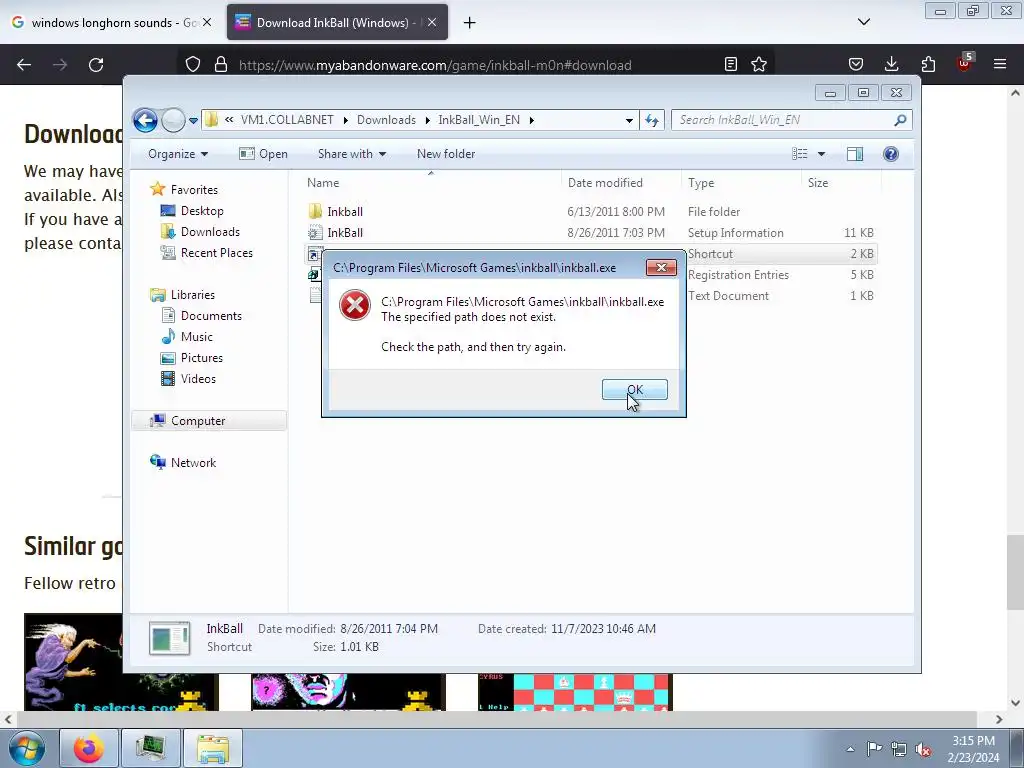1024x768 pixels.
Task: Save page to Pocket icon
Action: pos(856,64)
